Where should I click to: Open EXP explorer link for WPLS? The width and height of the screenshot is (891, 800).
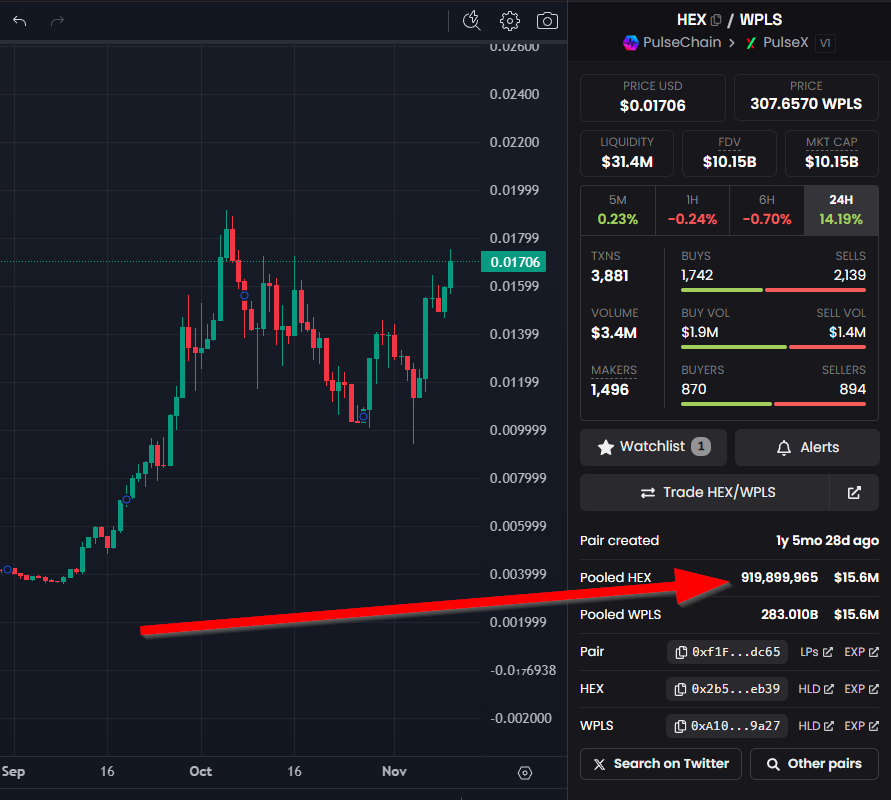(x=861, y=726)
